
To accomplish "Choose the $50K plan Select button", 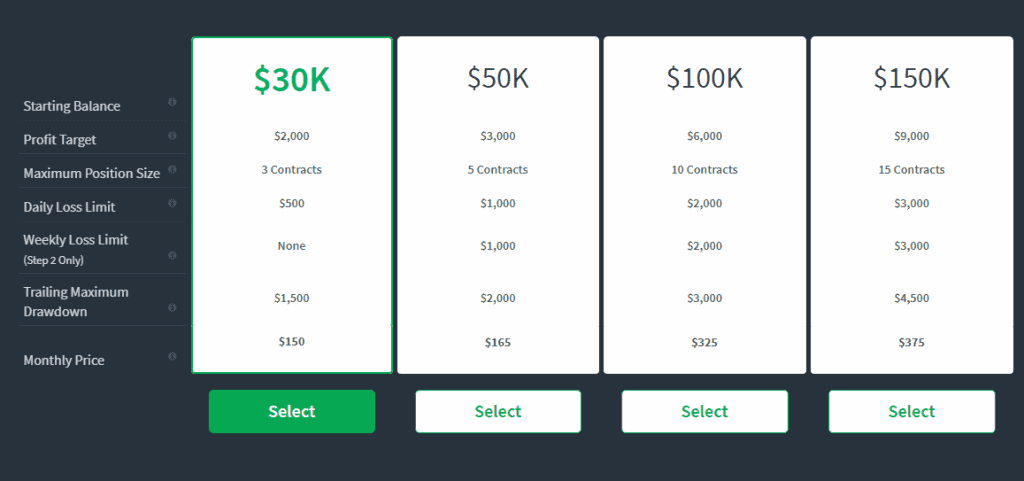I will coord(498,411).
